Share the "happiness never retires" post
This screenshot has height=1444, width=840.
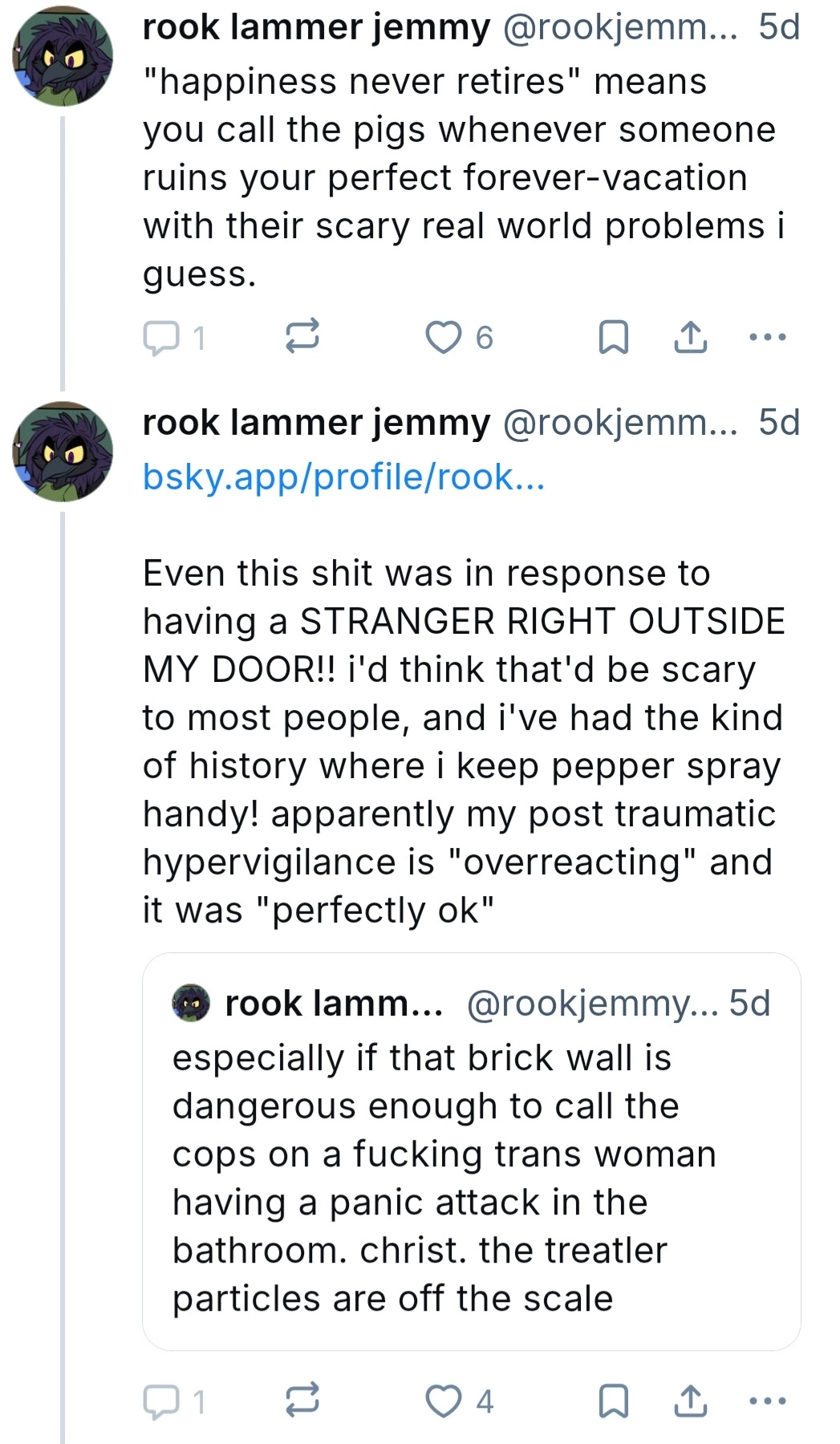[690, 338]
